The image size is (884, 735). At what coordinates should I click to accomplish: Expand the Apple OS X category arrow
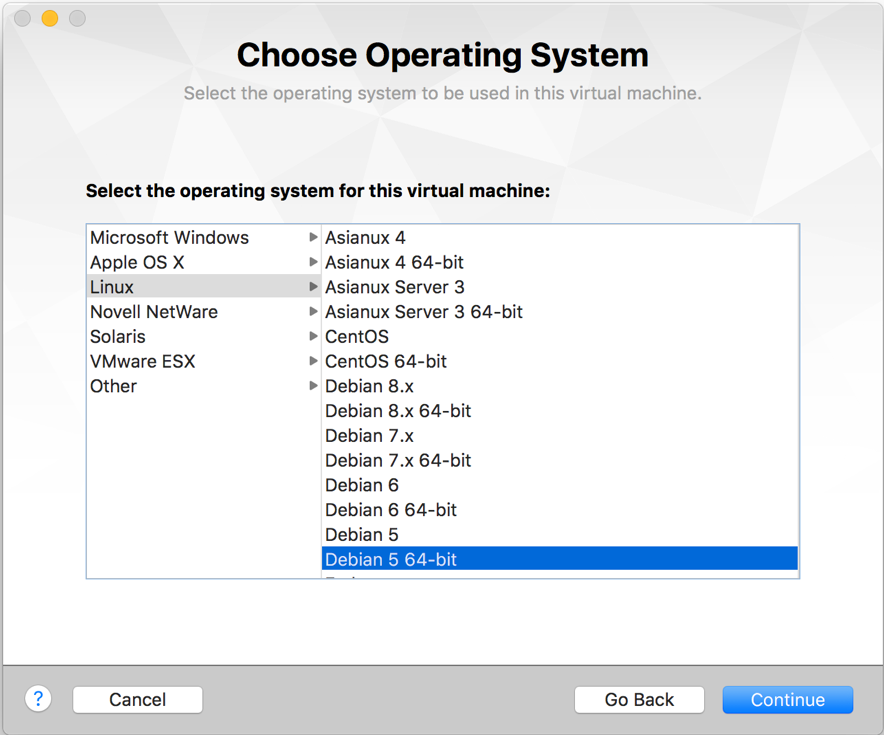tap(313, 262)
